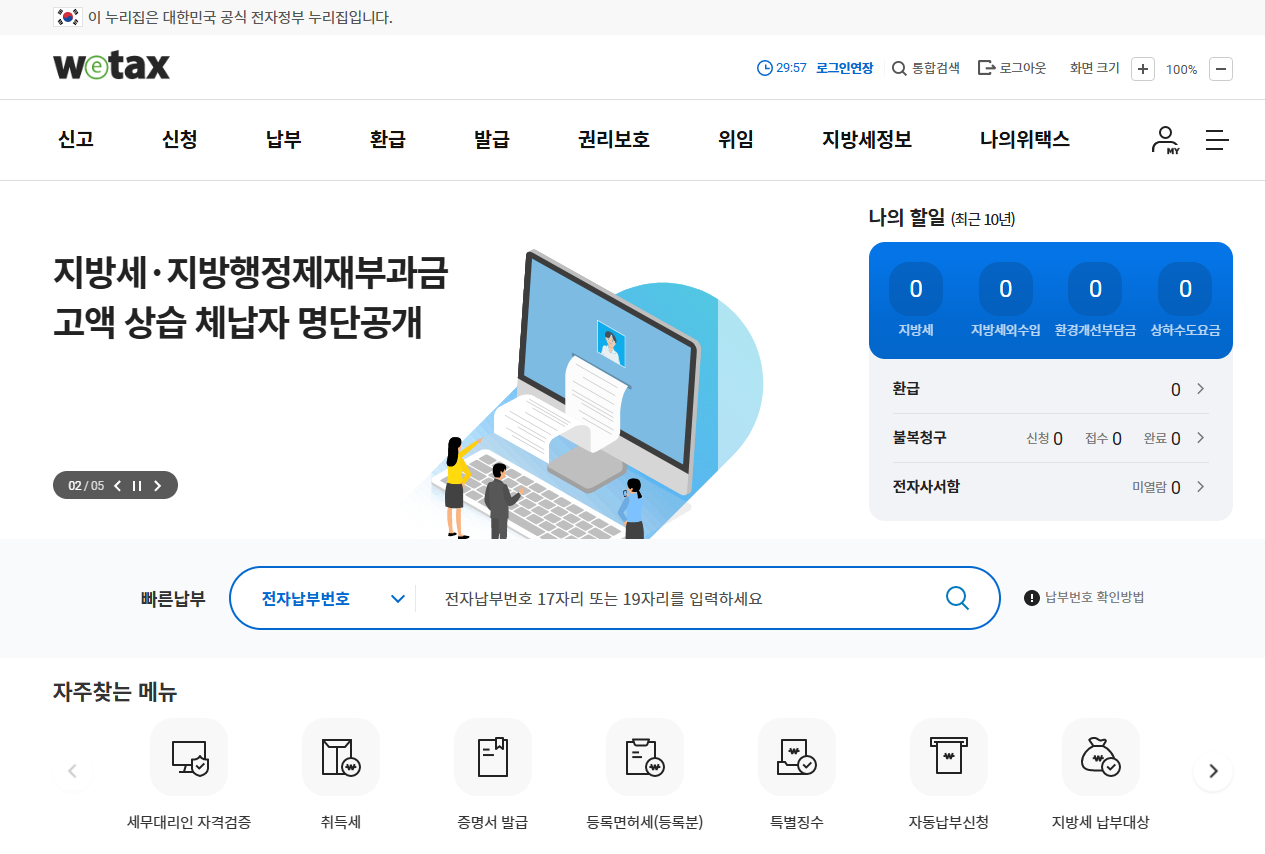Click the 로그아웃 logout icon
Image resolution: width=1265 pixels, height=854 pixels.
(x=986, y=68)
